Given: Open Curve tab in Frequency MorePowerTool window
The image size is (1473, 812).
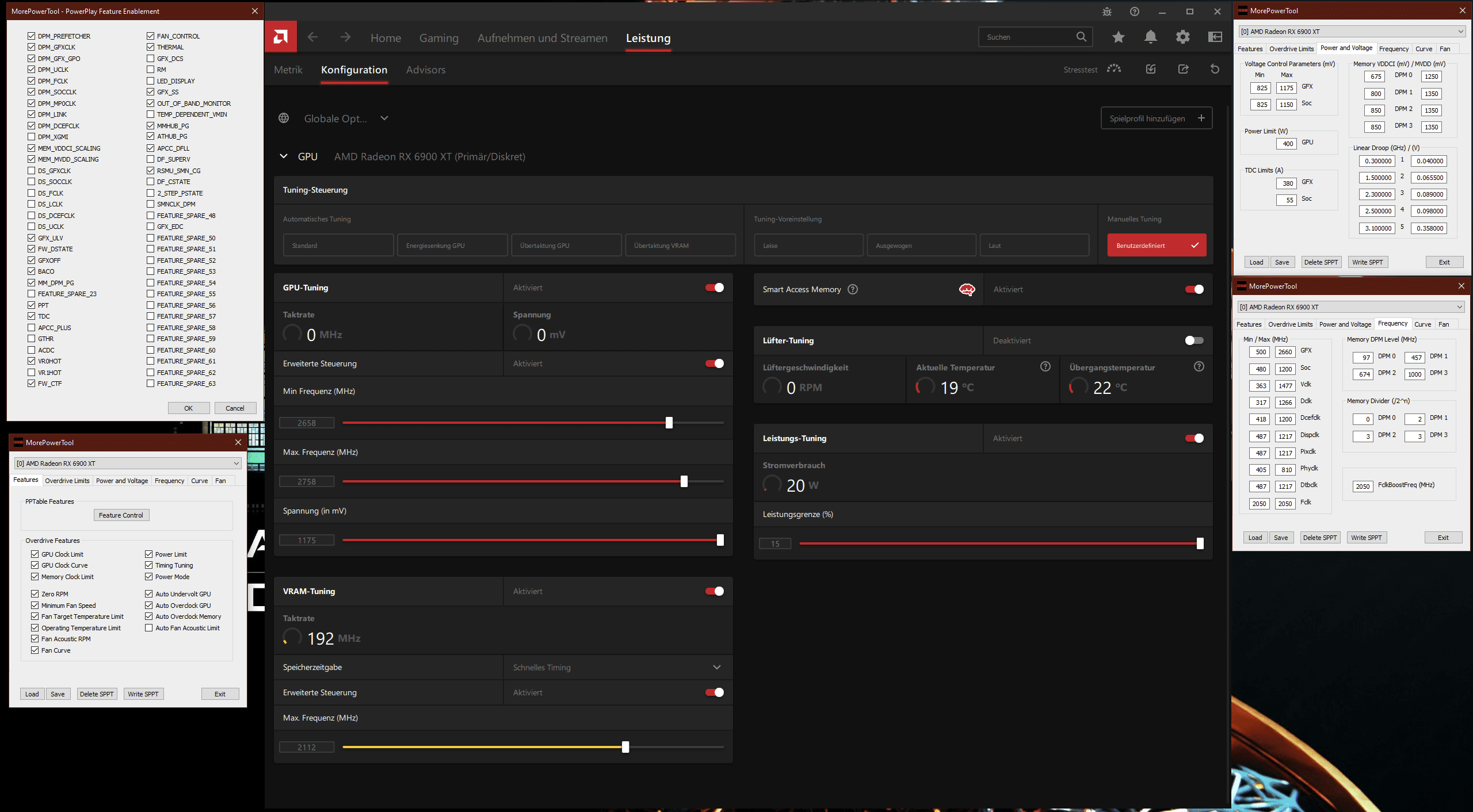Looking at the screenshot, I should [x=1422, y=324].
